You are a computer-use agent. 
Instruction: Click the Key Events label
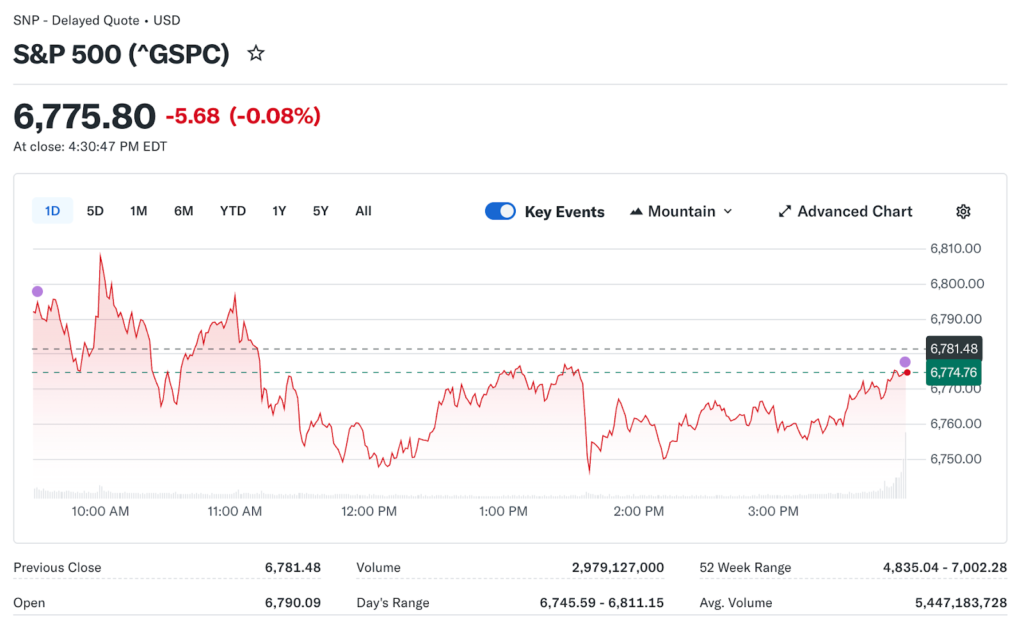(x=564, y=212)
